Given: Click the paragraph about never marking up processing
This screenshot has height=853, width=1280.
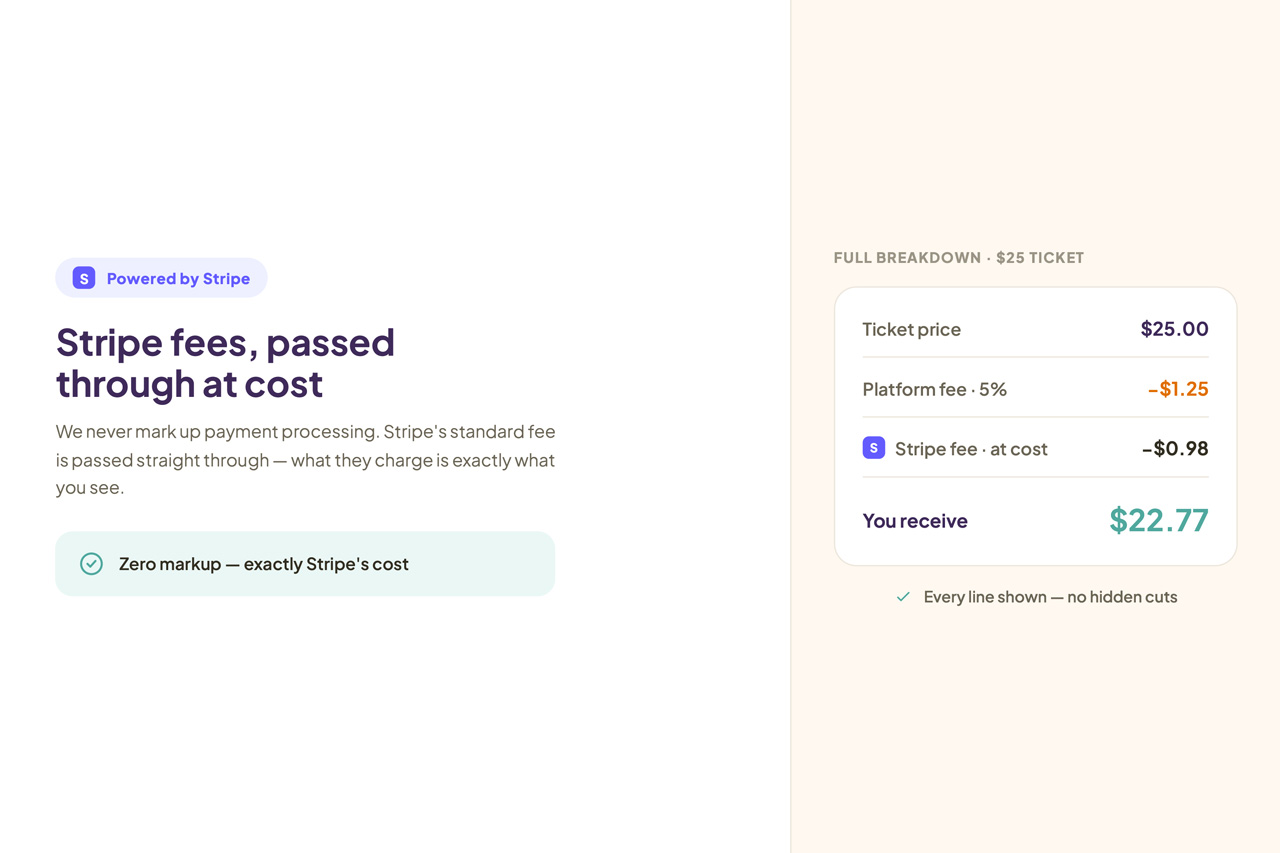Looking at the screenshot, I should 306,460.
